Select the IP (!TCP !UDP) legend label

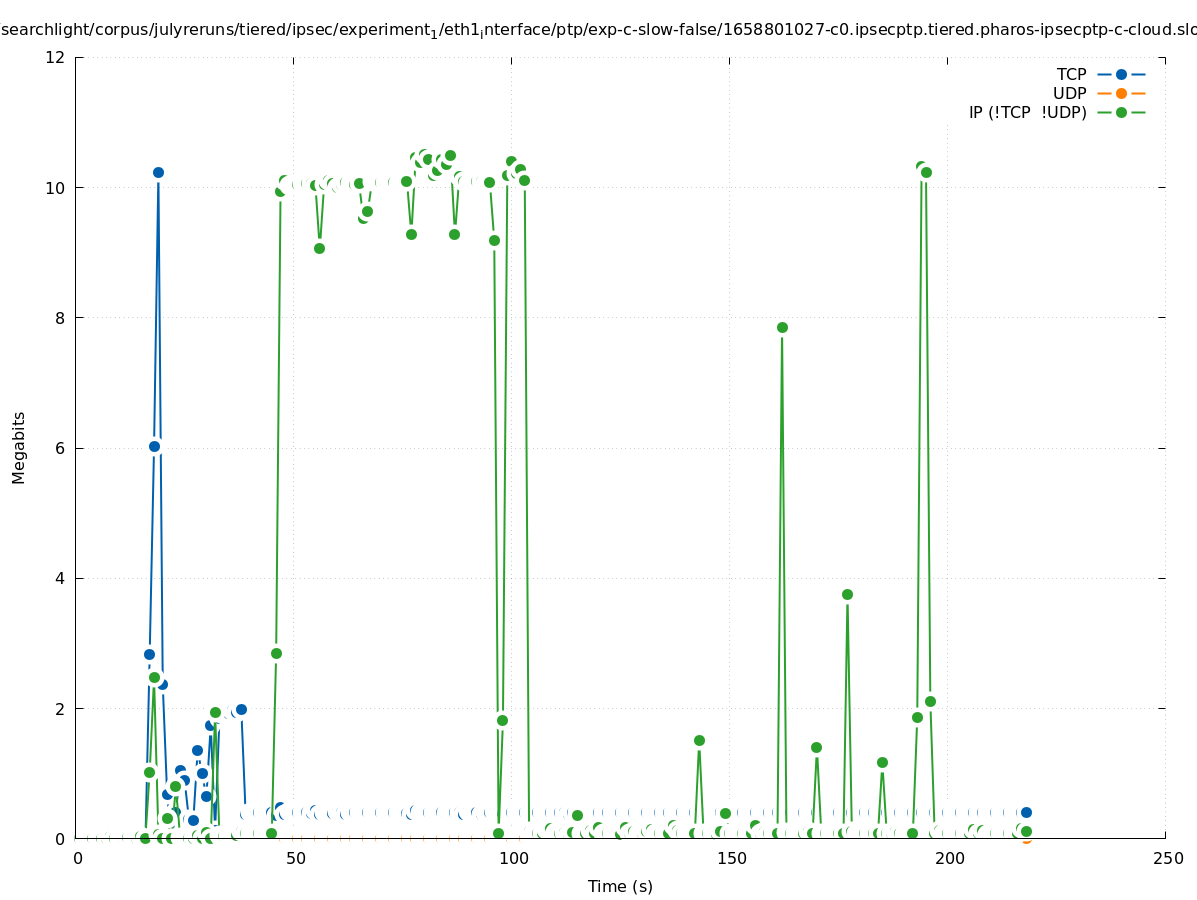1027,112
